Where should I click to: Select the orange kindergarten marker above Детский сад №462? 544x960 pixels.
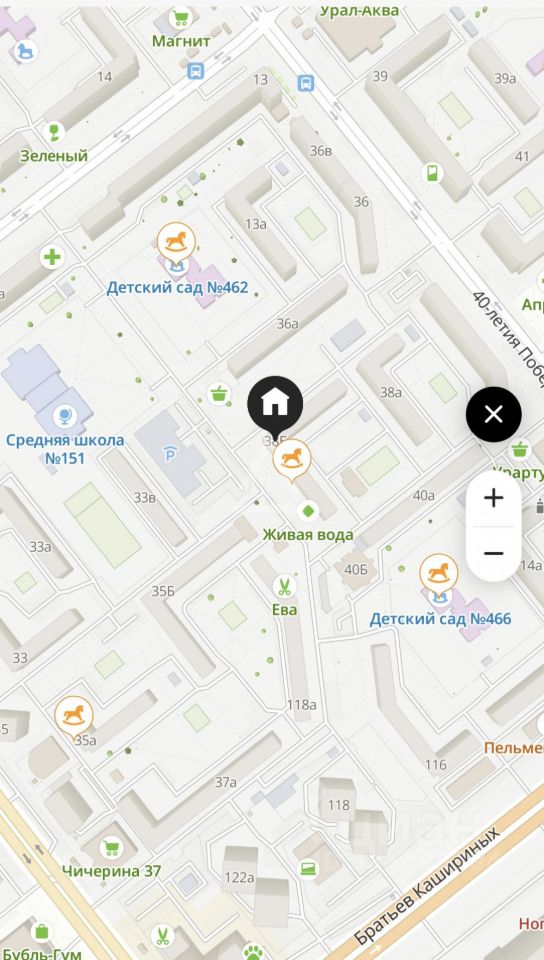176,242
